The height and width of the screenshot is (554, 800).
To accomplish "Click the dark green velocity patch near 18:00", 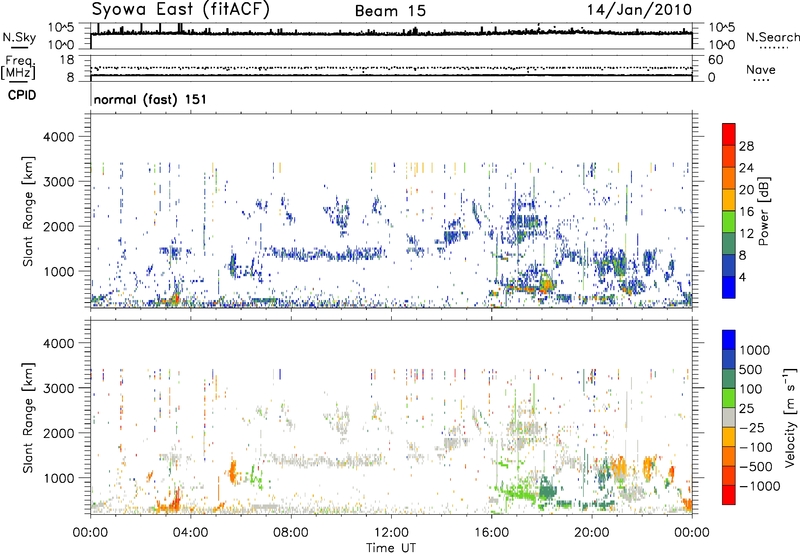I will 547,489.
